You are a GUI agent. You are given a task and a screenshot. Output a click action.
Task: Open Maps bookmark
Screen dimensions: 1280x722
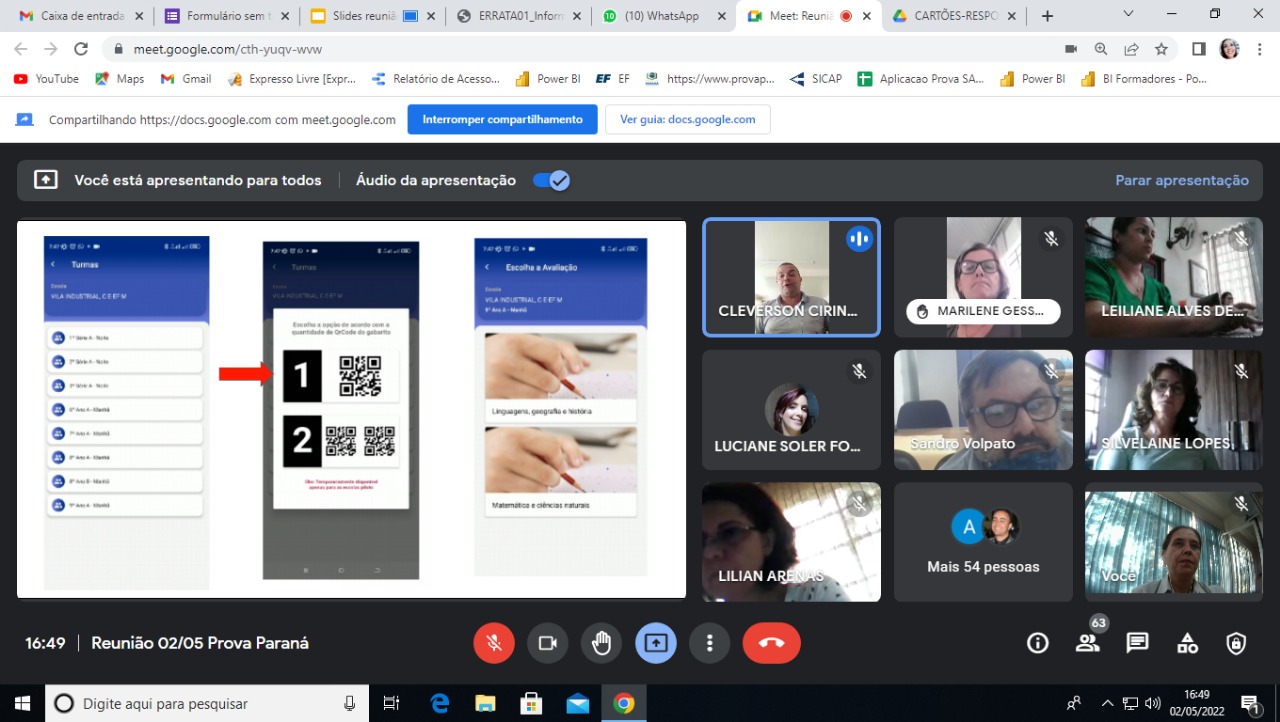(119, 79)
